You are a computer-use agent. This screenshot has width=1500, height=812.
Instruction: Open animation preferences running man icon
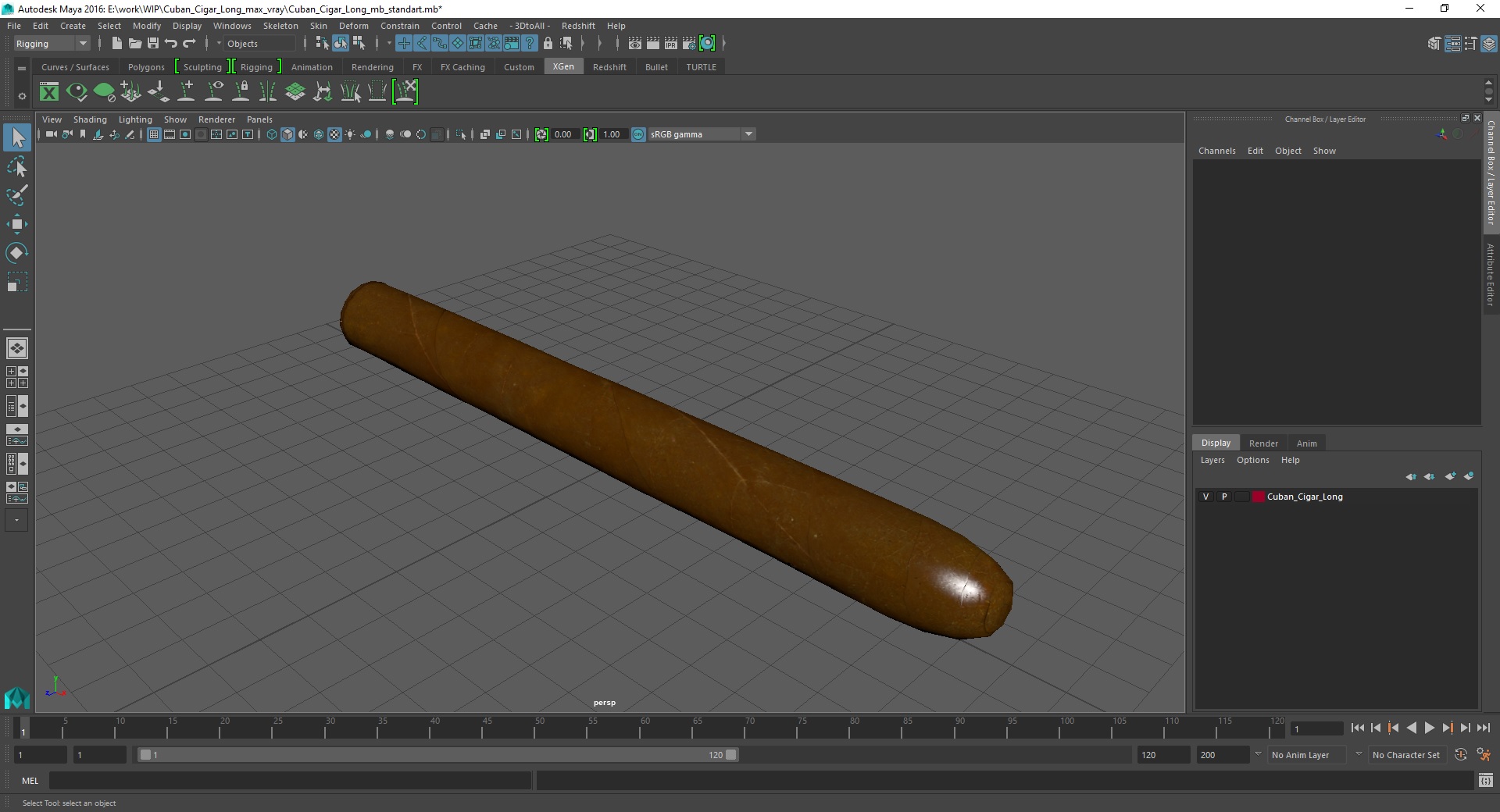1484,754
